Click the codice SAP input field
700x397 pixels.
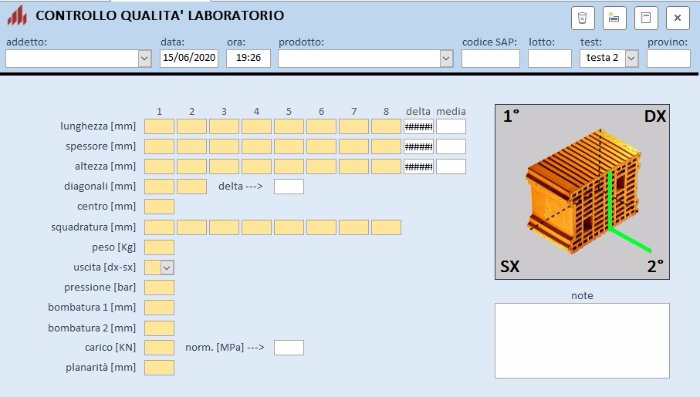(491, 59)
